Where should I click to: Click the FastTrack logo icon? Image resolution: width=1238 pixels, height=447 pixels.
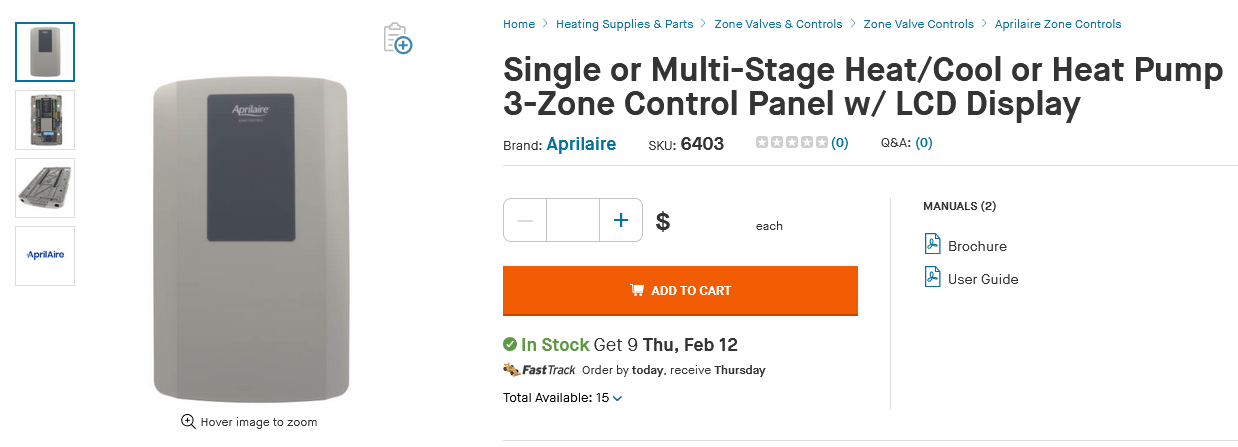click(x=540, y=370)
